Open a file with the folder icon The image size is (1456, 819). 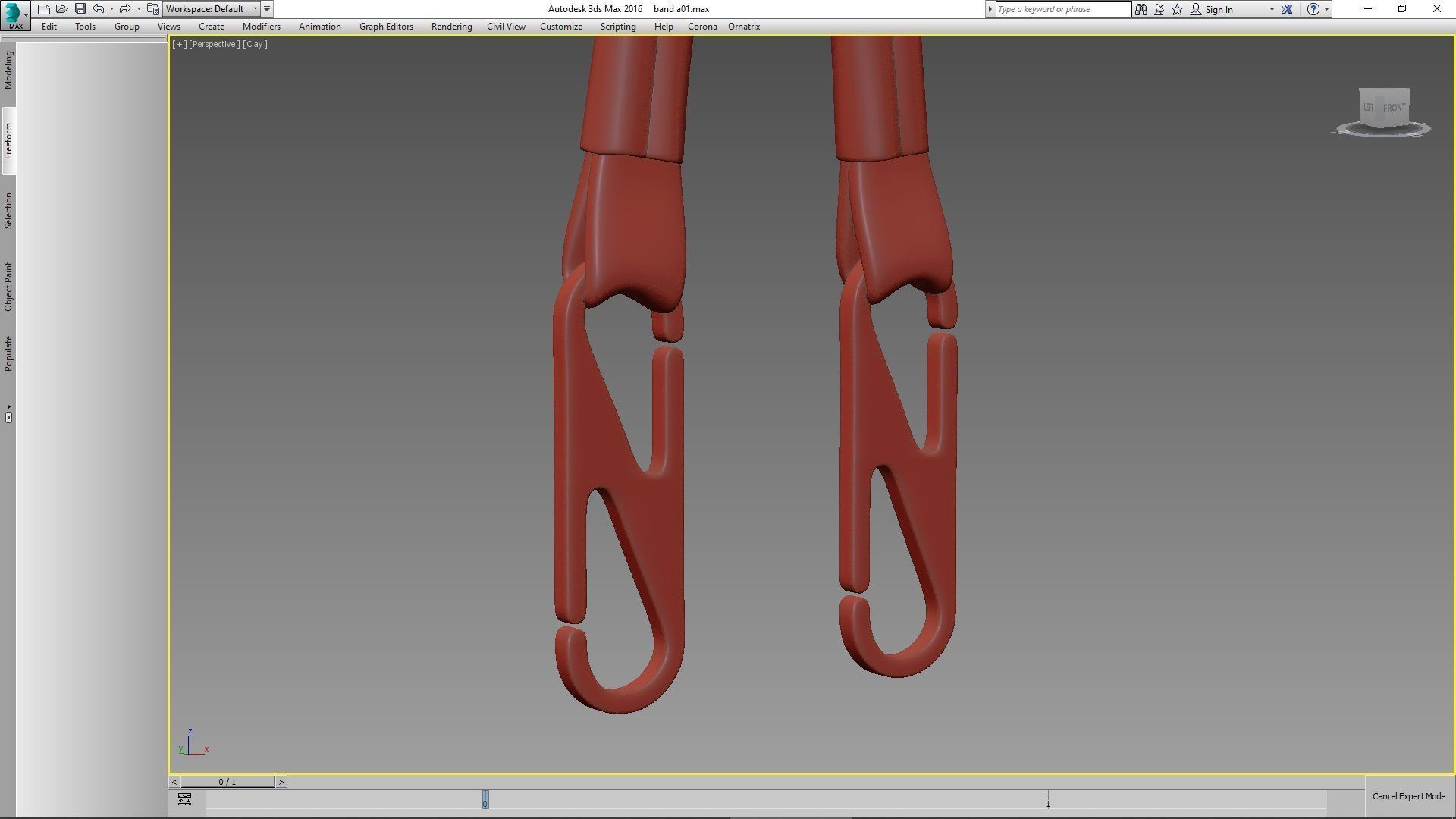coord(62,9)
